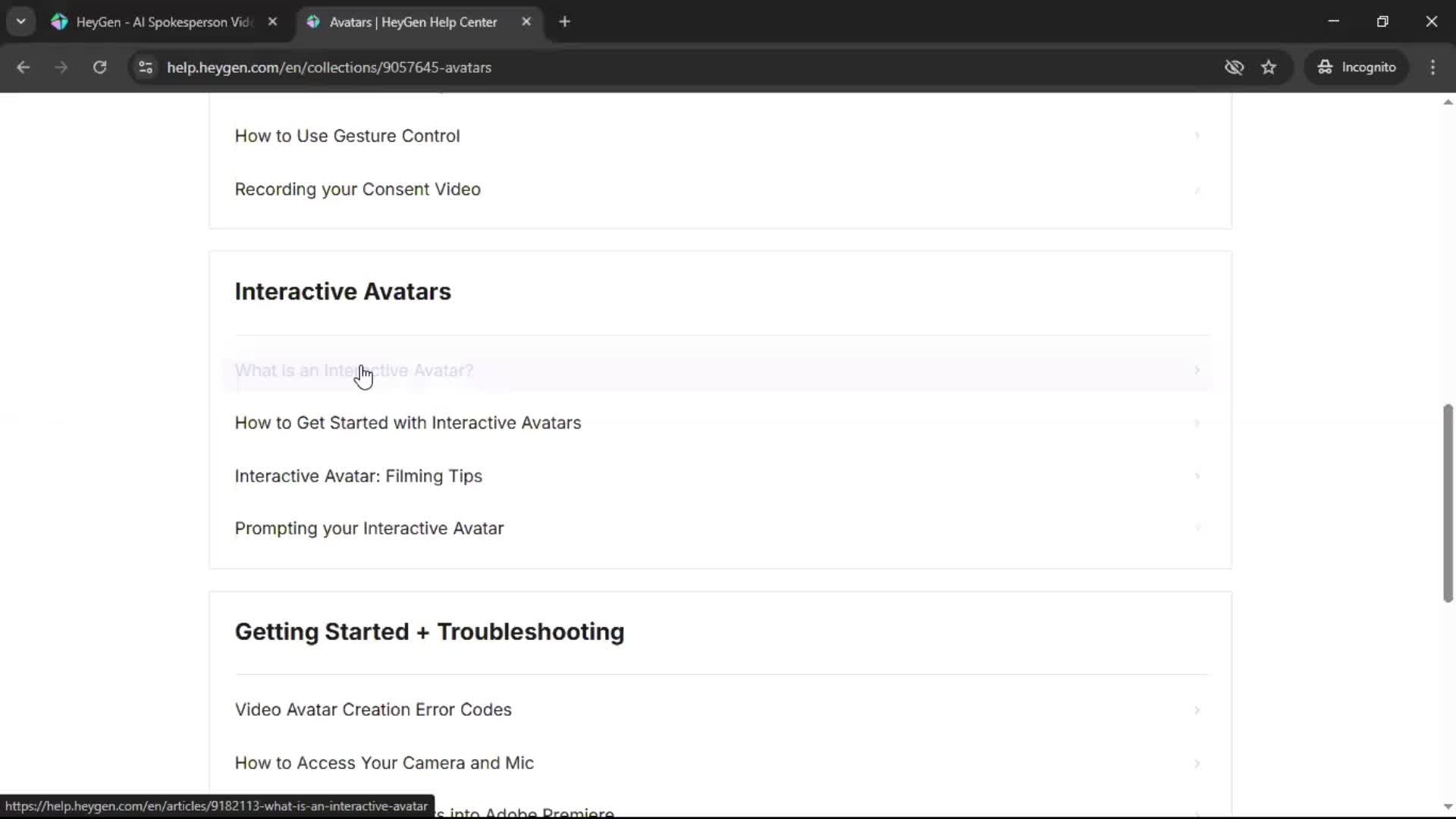Image resolution: width=1456 pixels, height=819 pixels.
Task: Open the site information icon in address bar
Action: (x=146, y=67)
